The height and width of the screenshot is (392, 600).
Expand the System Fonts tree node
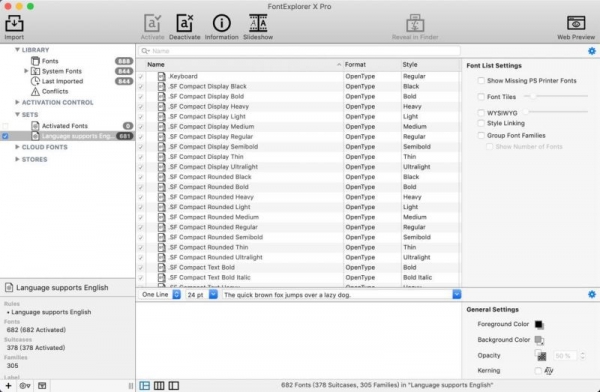point(26,71)
